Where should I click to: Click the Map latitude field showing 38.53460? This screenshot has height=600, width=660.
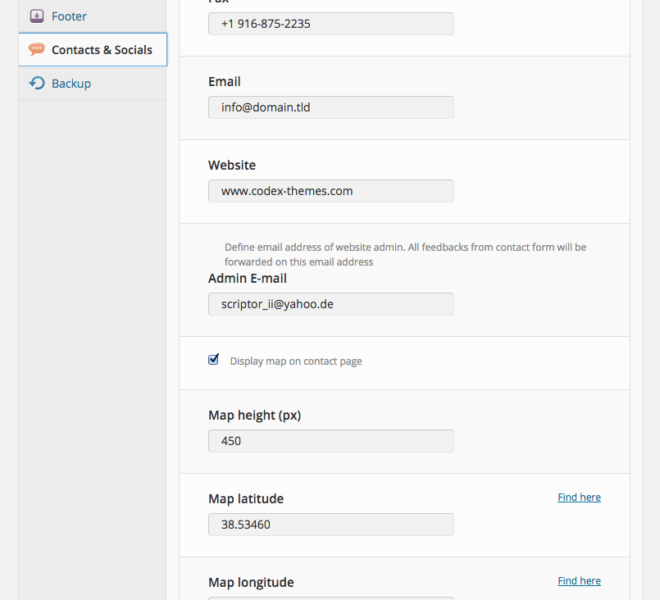(x=330, y=524)
